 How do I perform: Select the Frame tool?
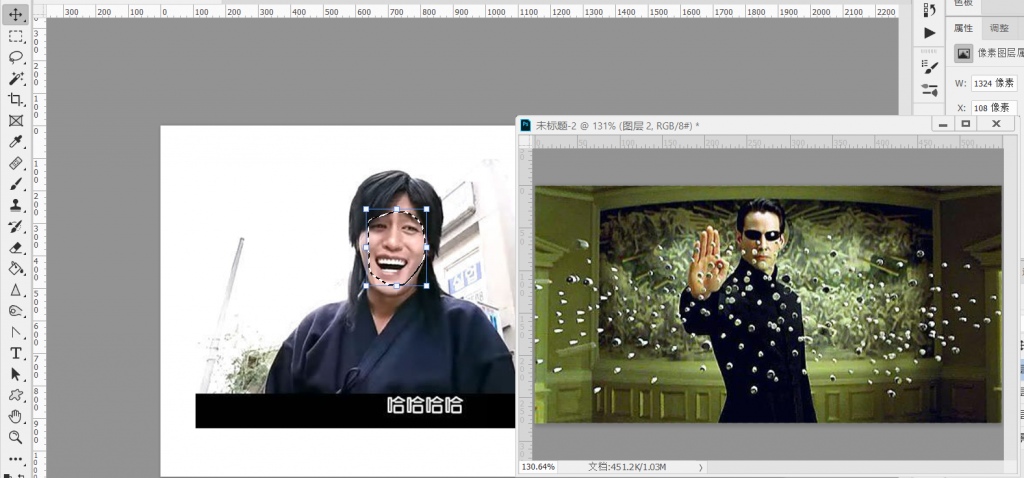click(16, 121)
